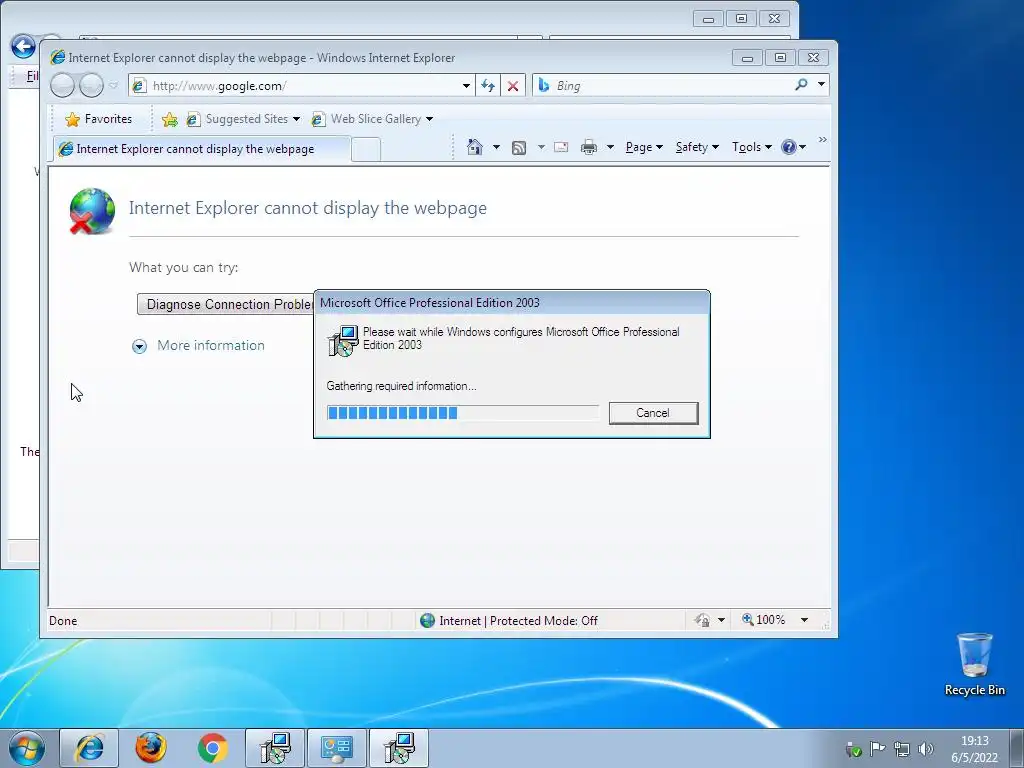
Task: Switch to first installer taskbar item
Action: coord(275,748)
